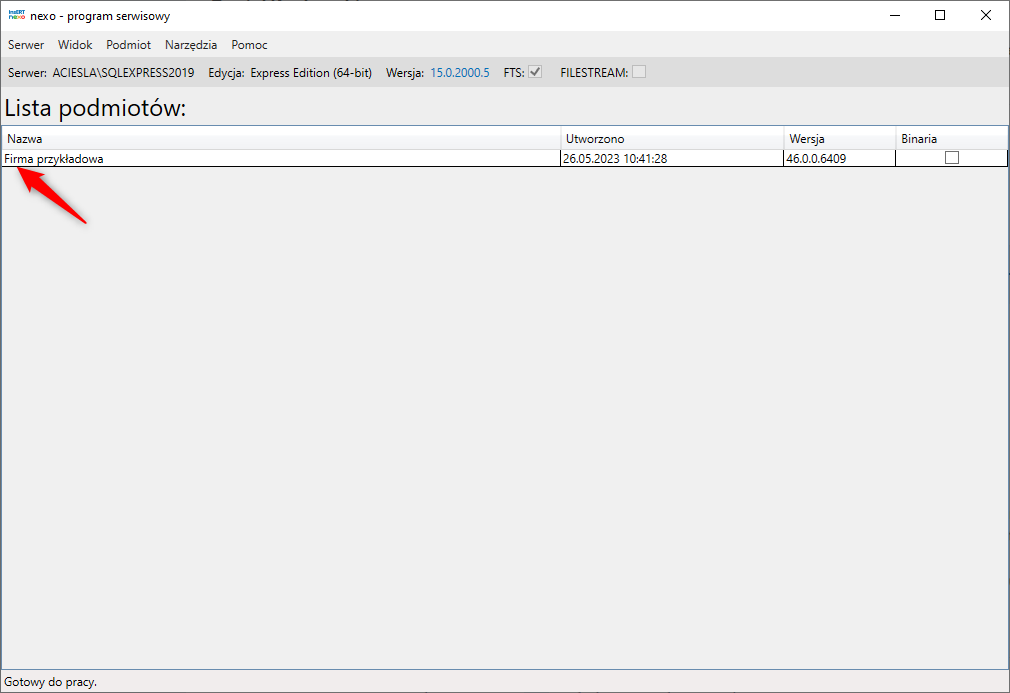Open the Podmiot menu
The image size is (1010, 693).
point(128,45)
